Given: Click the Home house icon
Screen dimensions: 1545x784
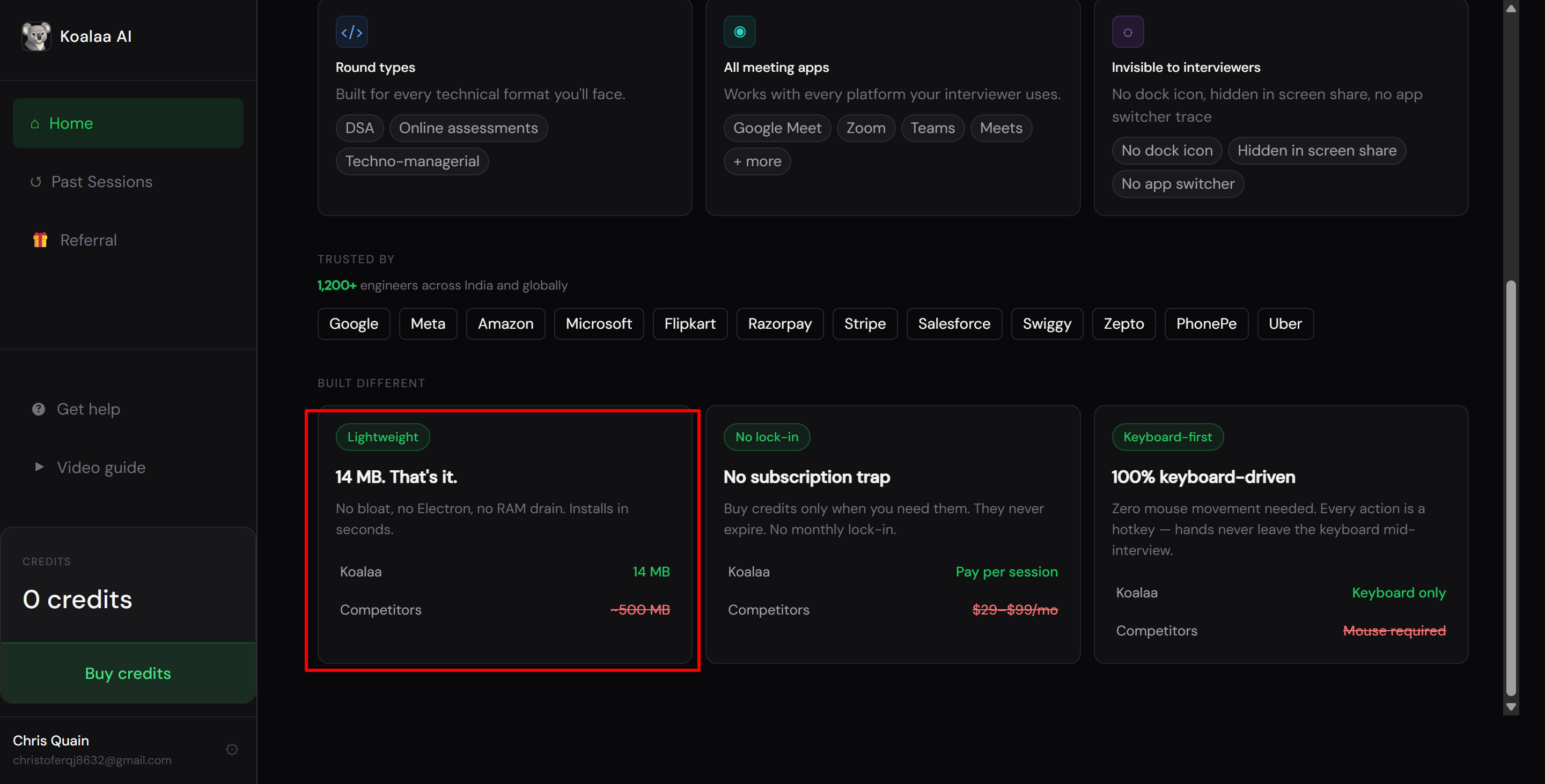Looking at the screenshot, I should pos(35,123).
